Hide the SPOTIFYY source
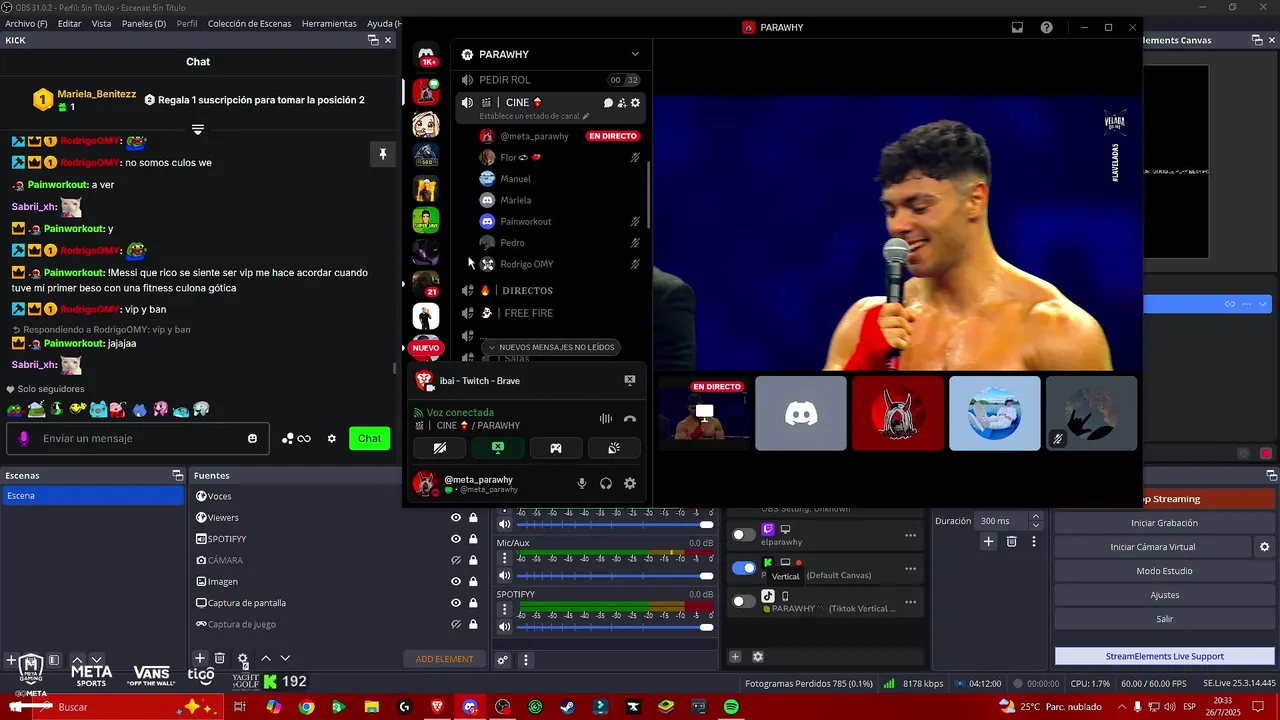Screen dimensions: 1280x720 (456, 539)
